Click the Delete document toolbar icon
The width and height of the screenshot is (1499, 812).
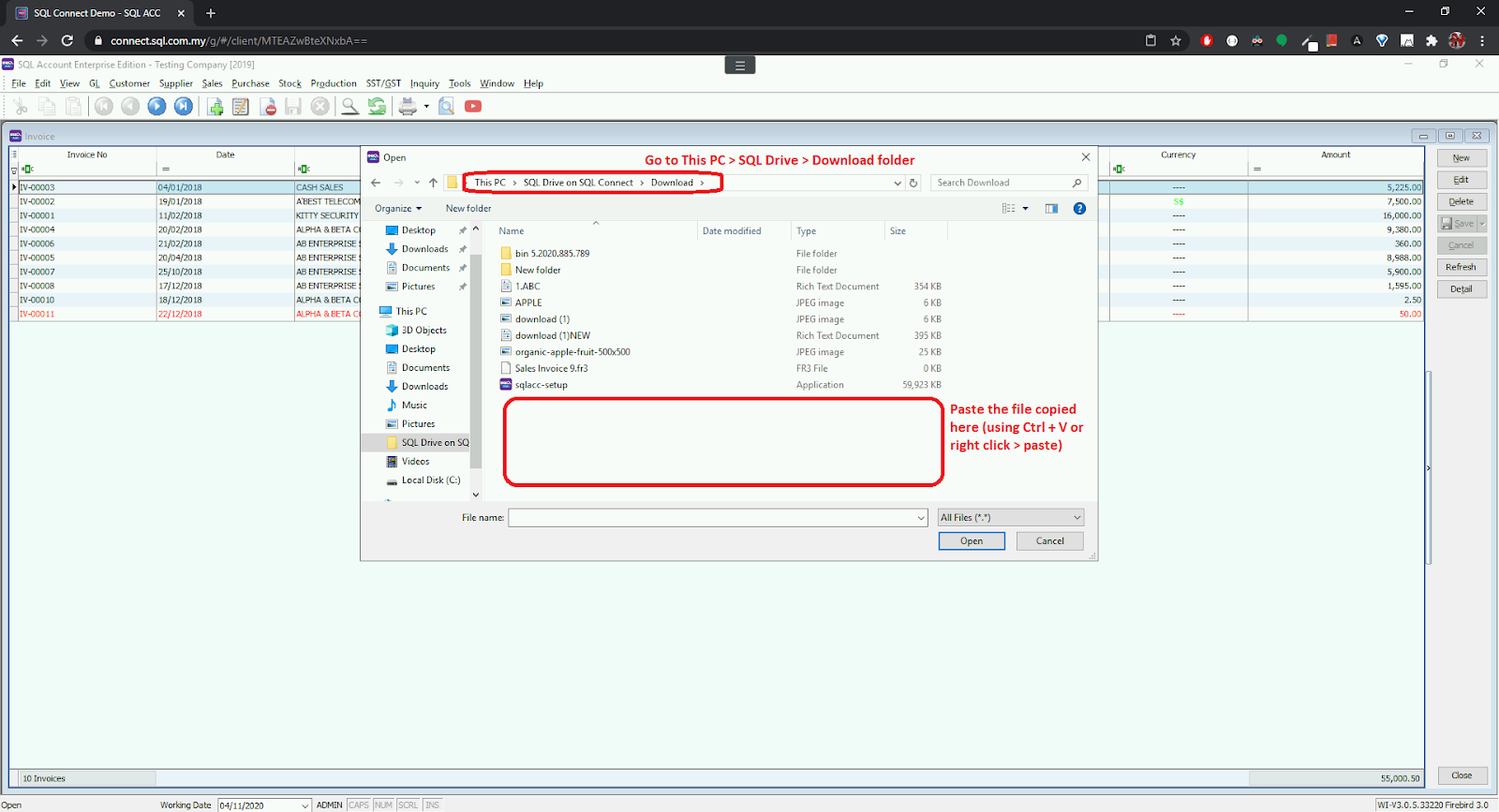[x=268, y=107]
